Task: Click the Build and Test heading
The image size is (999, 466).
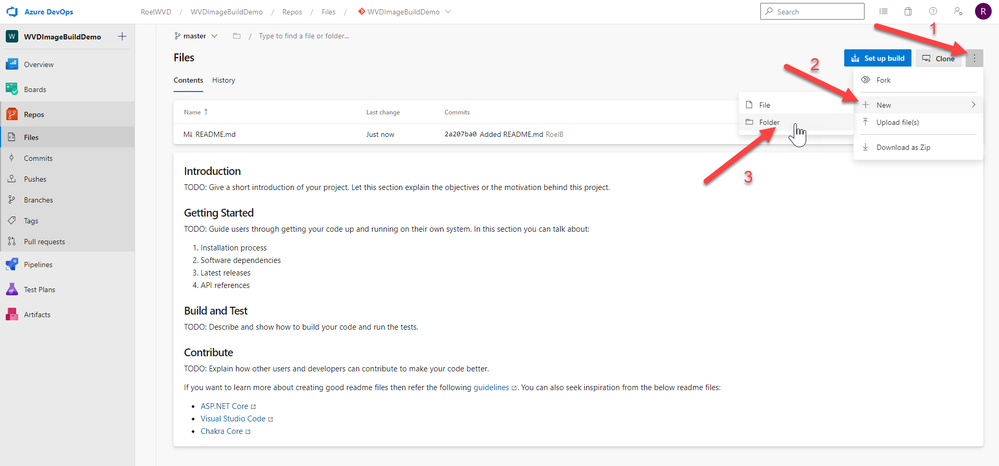Action: click(x=215, y=310)
